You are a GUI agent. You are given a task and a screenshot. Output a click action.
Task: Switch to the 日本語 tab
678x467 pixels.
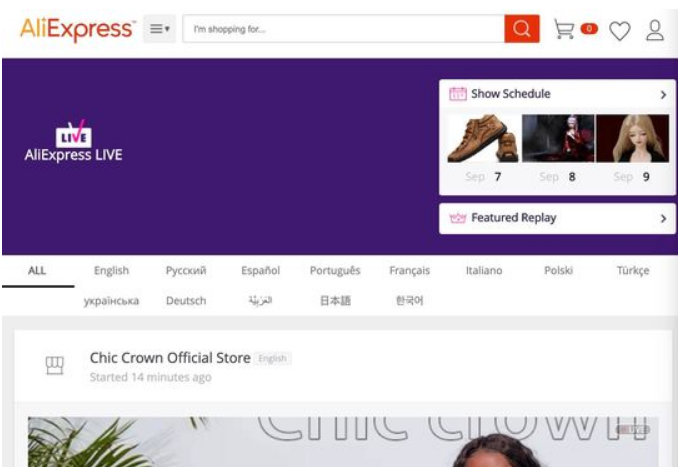pyautogui.click(x=335, y=301)
